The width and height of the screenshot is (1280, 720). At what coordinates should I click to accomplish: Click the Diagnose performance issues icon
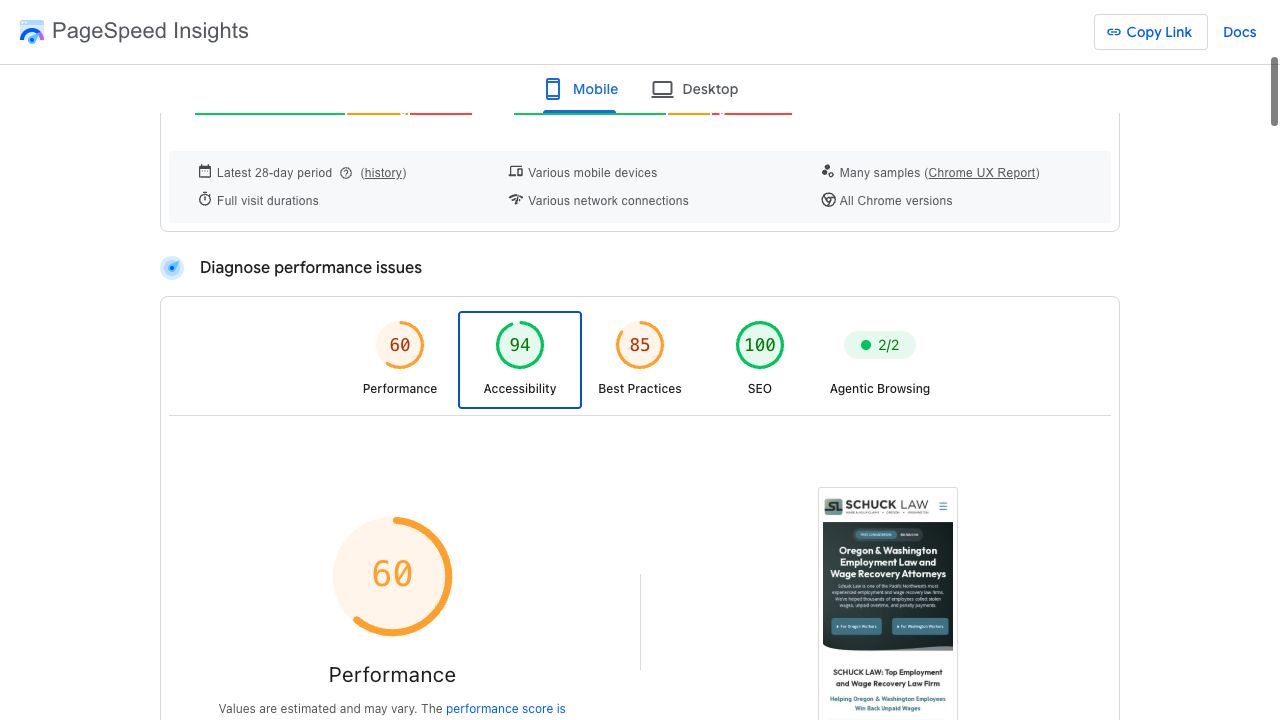172,268
